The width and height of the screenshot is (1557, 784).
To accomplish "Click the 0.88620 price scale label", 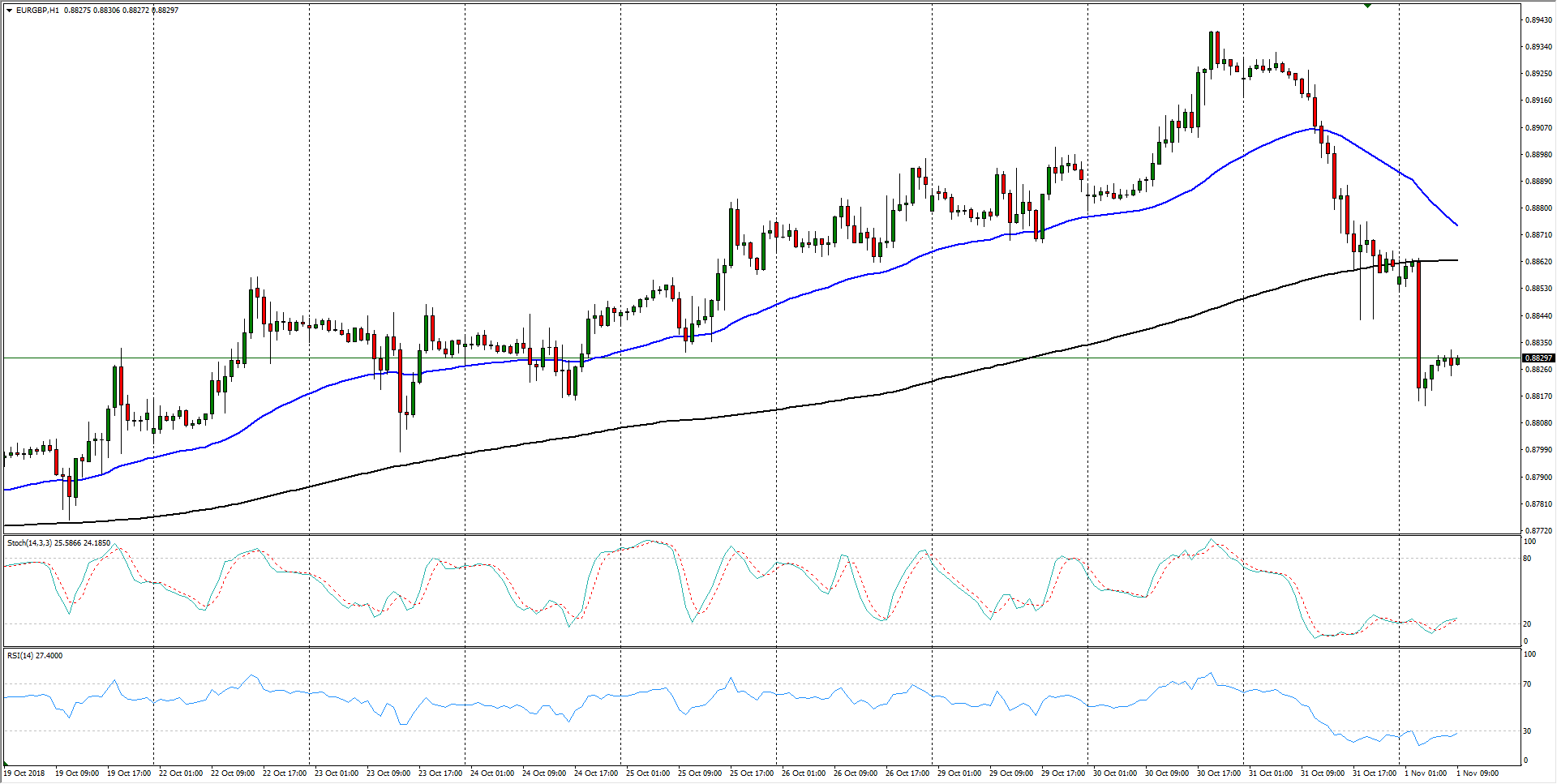I will click(x=1538, y=262).
